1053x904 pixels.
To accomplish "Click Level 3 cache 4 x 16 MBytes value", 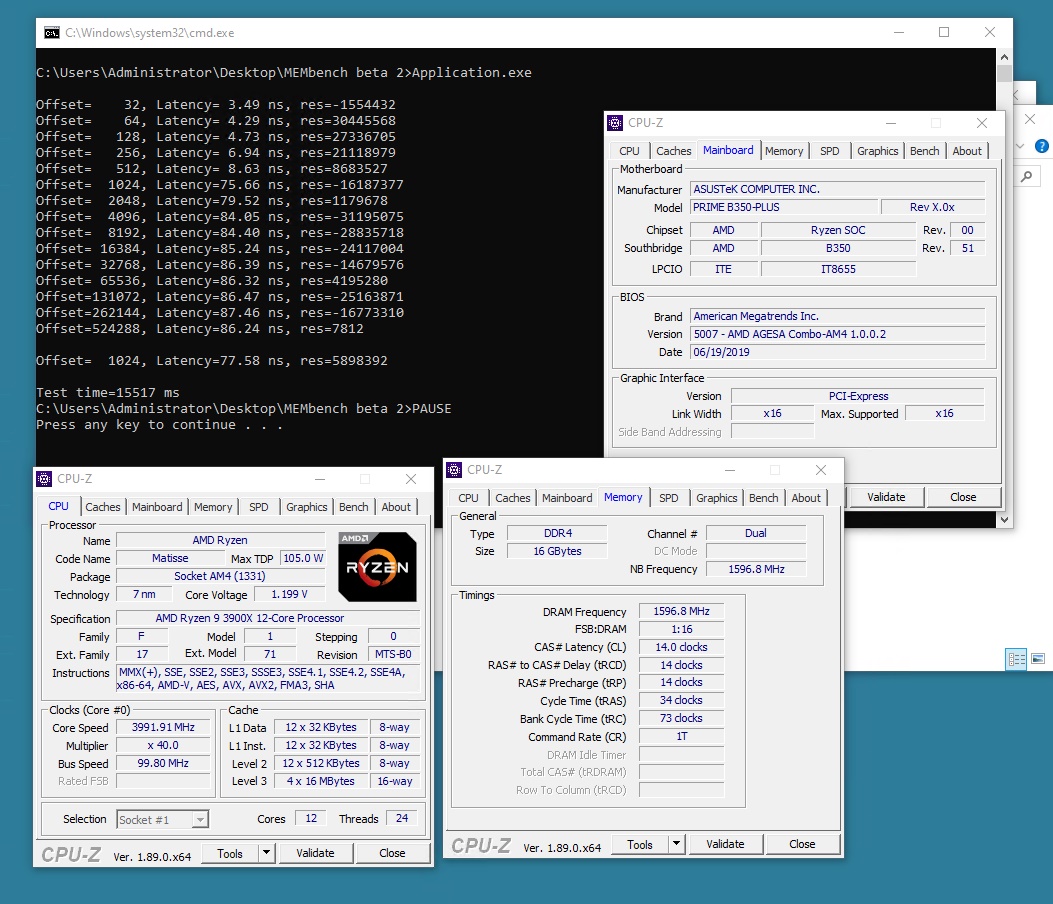I will click(321, 782).
